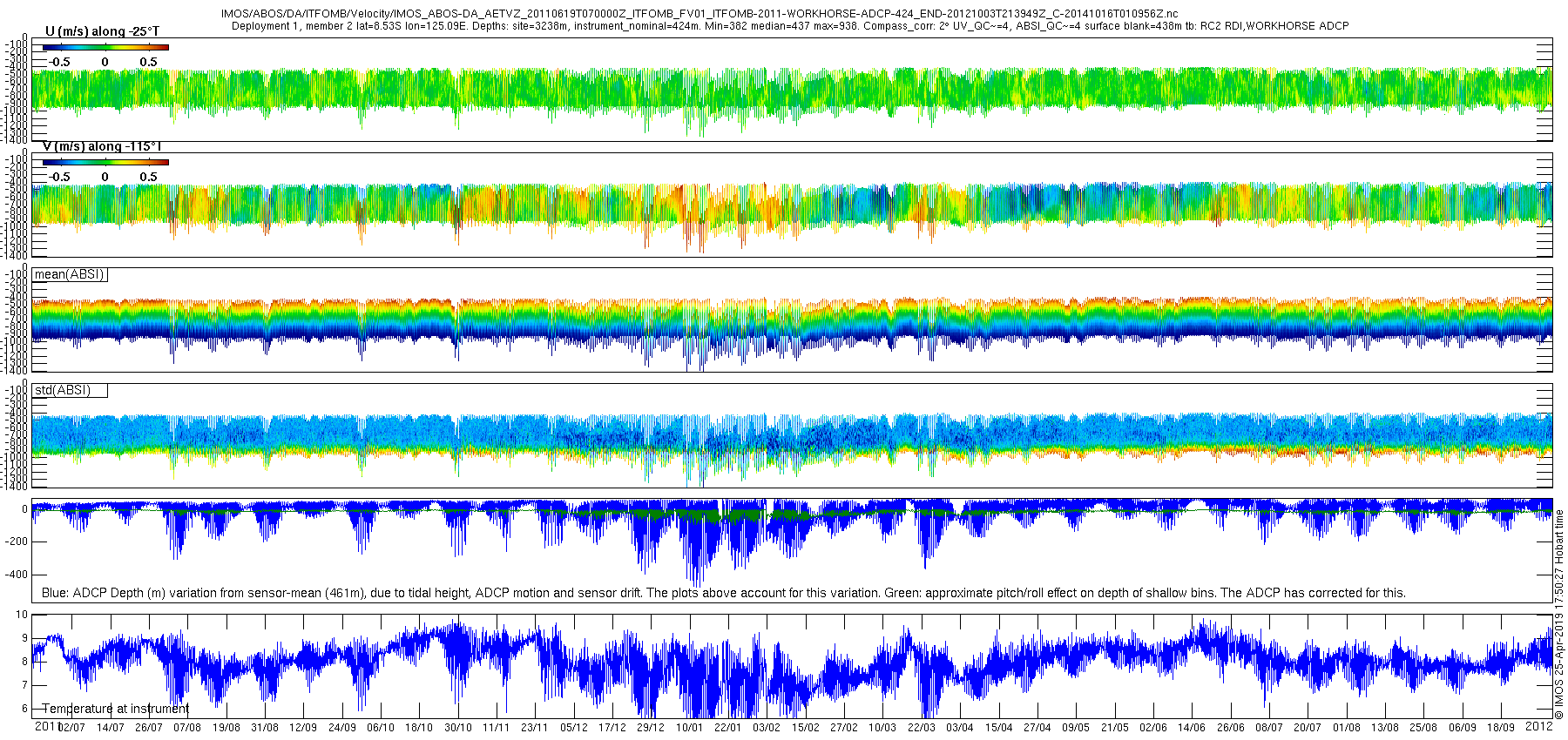Image resolution: width=1568 pixels, height=740 pixels.
Task: Click the '0.5' label on U colorbar
Action: point(148,62)
